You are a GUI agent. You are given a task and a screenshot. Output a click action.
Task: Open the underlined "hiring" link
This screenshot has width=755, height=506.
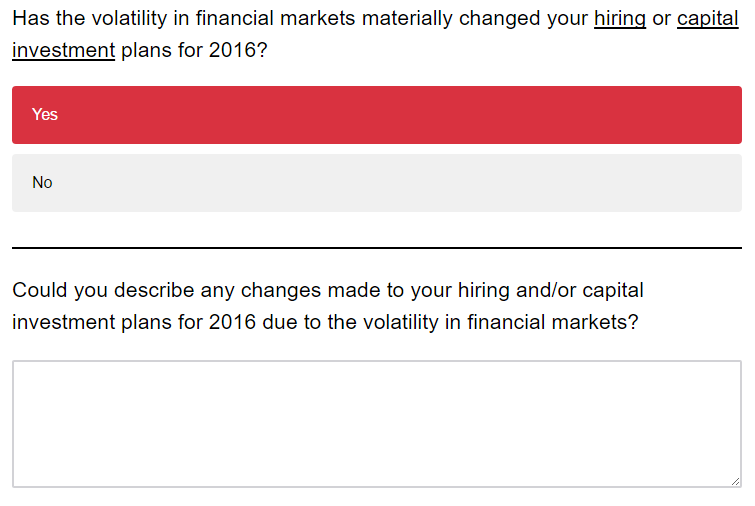[620, 19]
